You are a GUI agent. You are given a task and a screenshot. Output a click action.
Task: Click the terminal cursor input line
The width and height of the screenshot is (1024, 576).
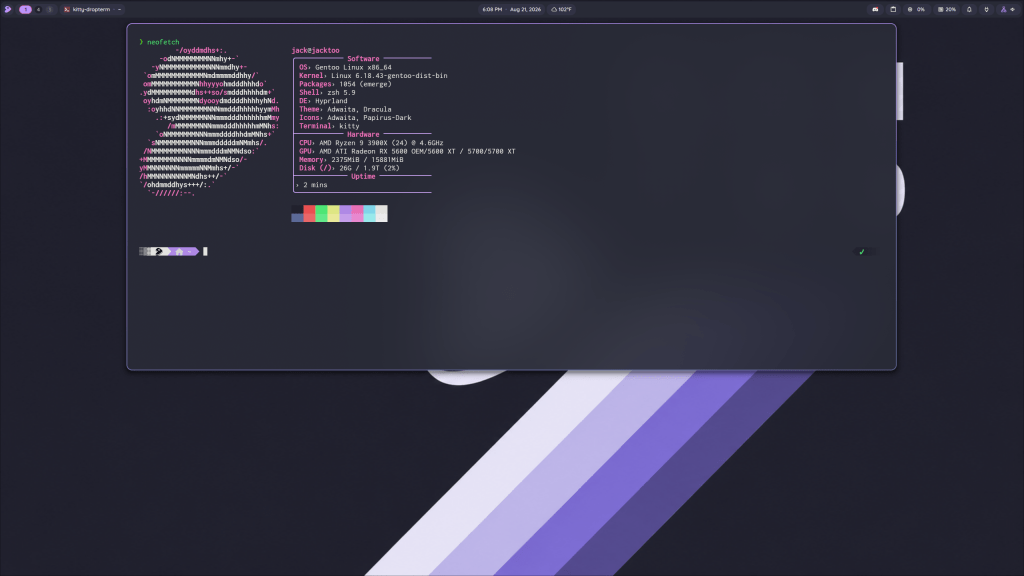point(205,251)
